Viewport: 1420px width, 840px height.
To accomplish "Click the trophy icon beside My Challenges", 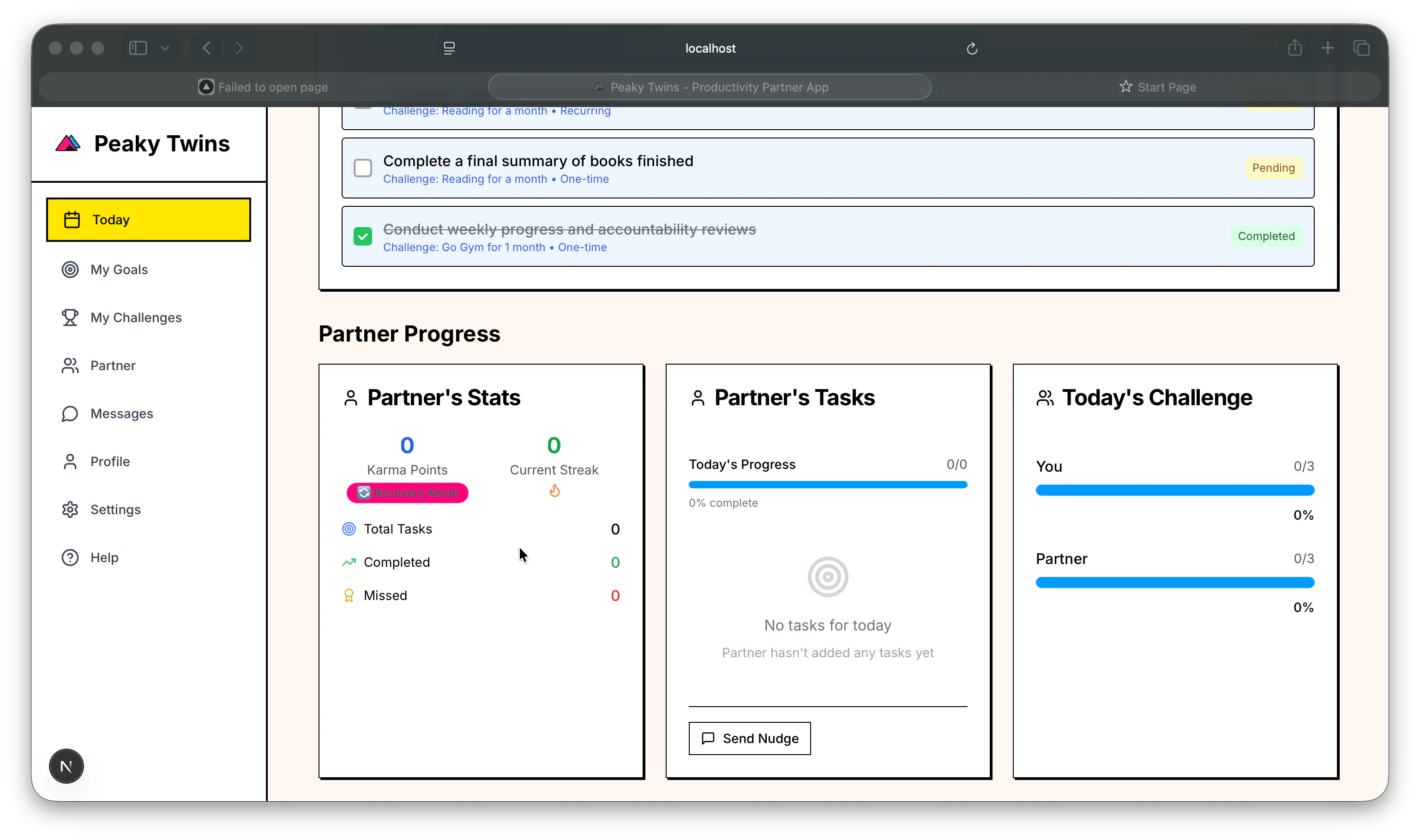I will pyautogui.click(x=70, y=318).
